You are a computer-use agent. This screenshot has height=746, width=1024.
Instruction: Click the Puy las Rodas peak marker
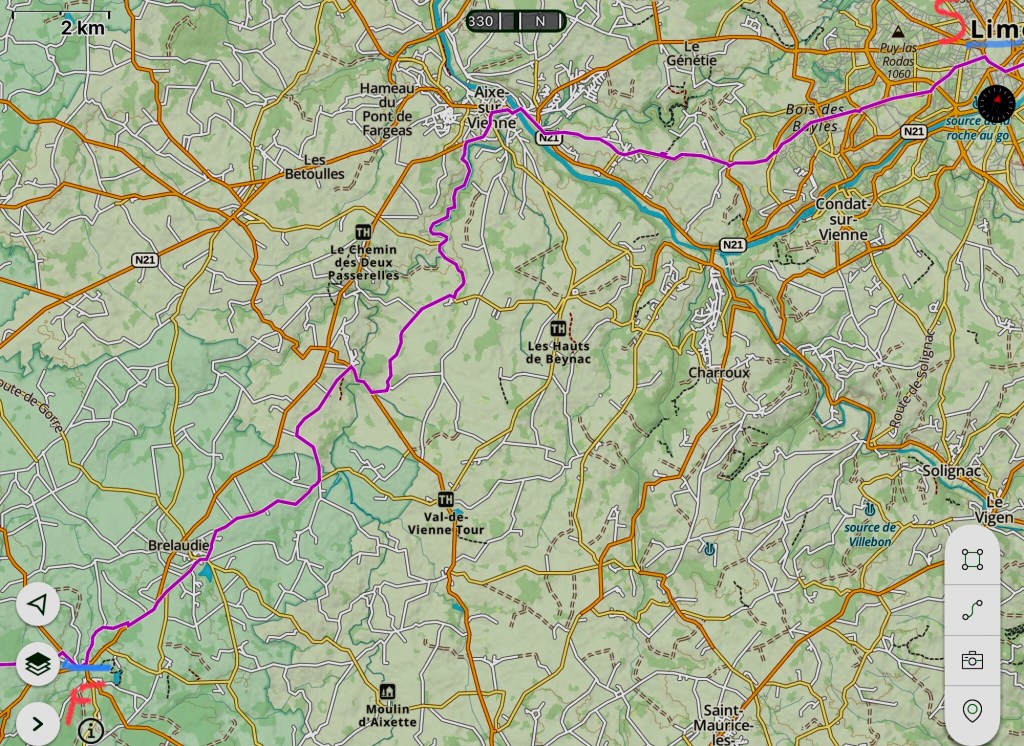(x=899, y=31)
